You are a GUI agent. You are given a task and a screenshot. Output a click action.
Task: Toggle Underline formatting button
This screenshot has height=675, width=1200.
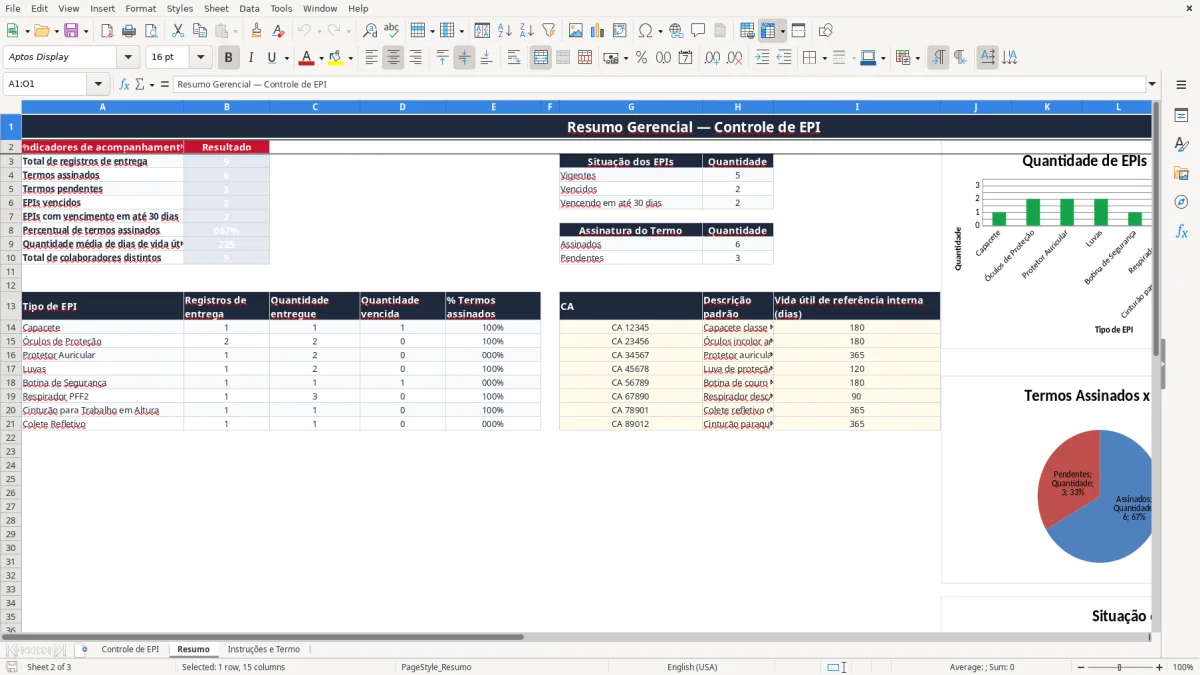click(271, 58)
